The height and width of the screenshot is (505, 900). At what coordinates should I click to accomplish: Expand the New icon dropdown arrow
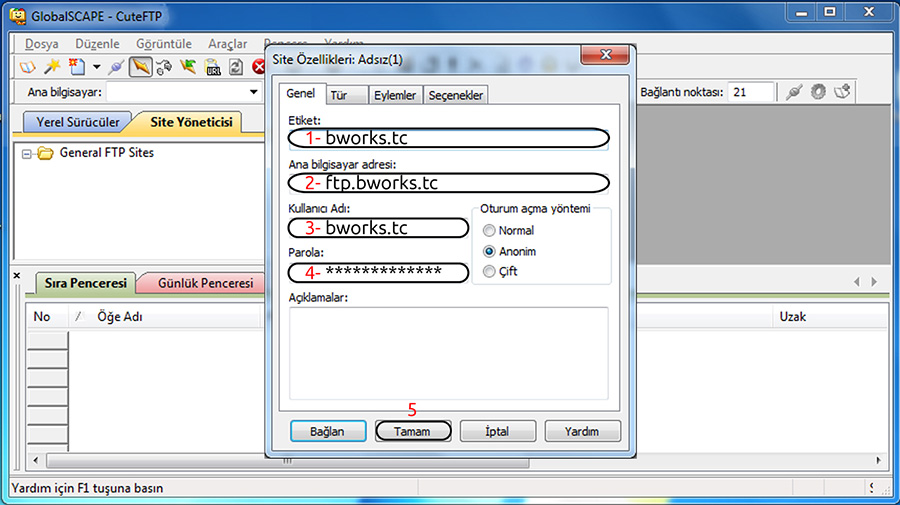[x=96, y=67]
